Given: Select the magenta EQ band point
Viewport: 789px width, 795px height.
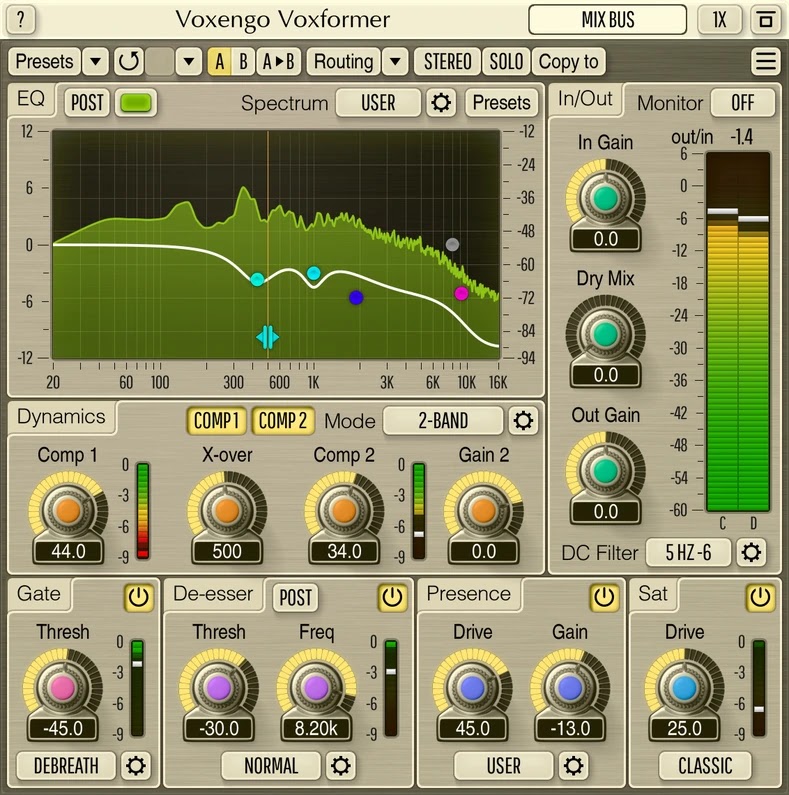Looking at the screenshot, I should click(461, 293).
